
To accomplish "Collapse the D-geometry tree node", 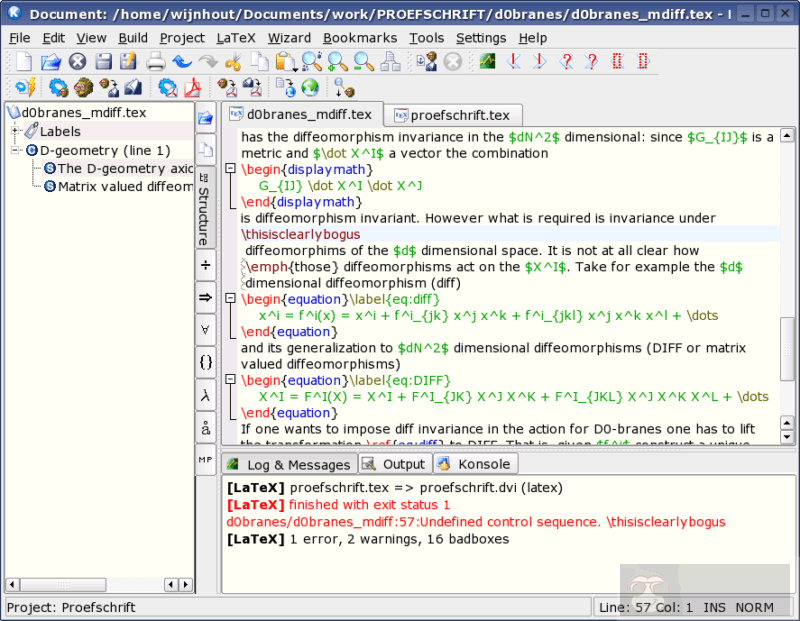I will (x=16, y=150).
